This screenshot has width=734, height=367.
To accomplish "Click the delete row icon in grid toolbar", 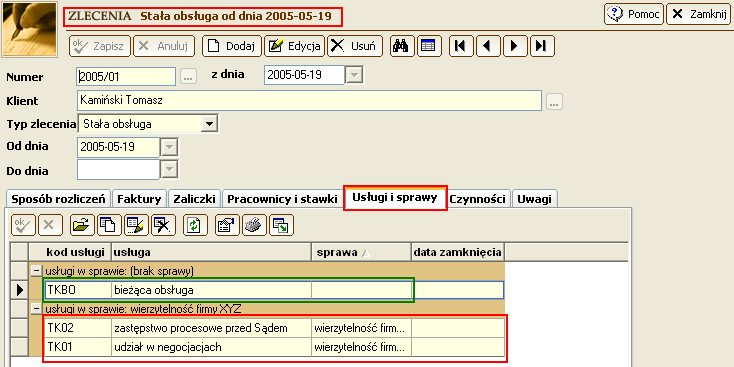I will (163, 225).
